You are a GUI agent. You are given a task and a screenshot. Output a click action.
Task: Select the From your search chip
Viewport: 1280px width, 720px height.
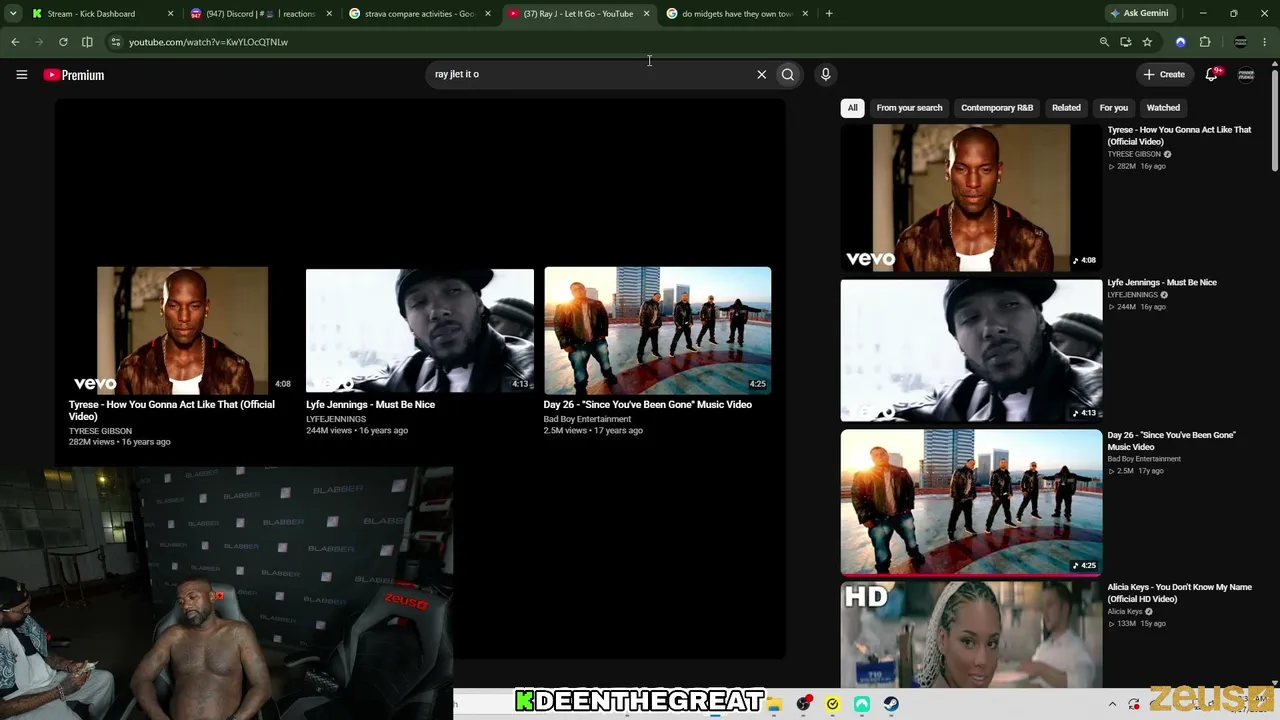[x=909, y=108]
